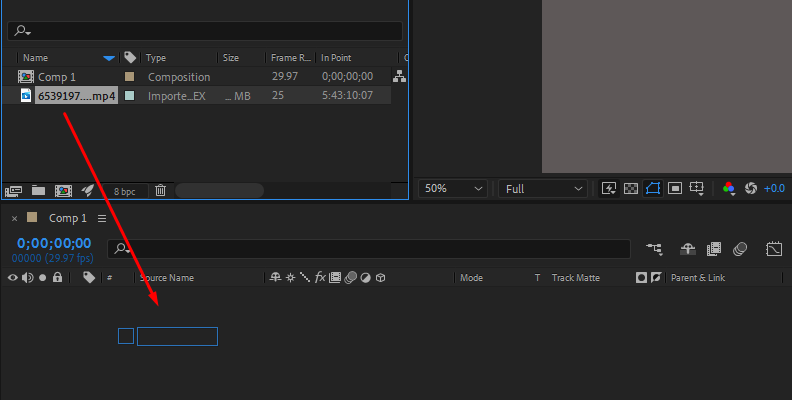Open the Comp 1 timeline panel menu
This screenshot has height=400, width=792.
102,218
